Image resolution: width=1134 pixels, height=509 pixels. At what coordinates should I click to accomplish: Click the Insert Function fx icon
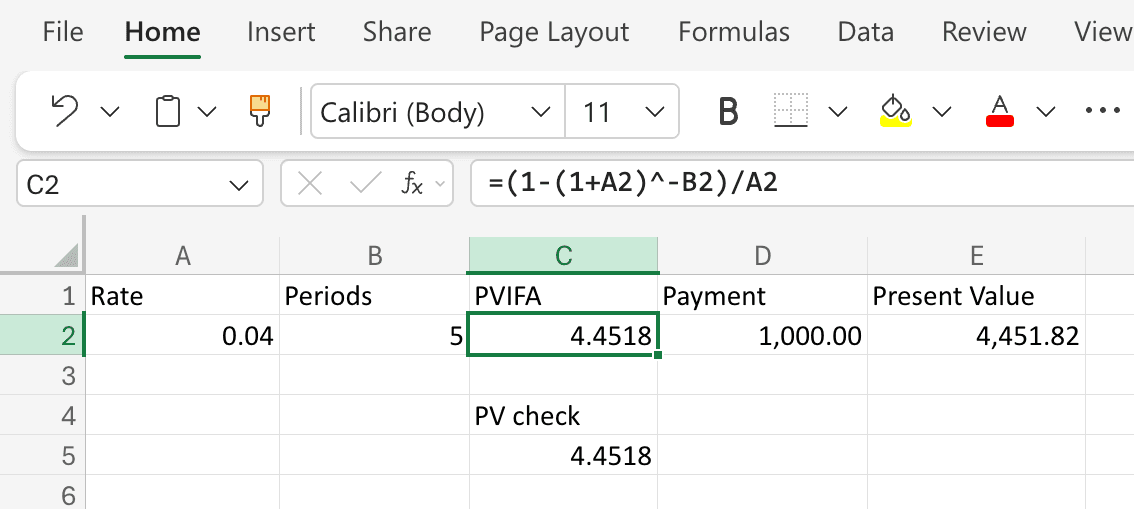coord(412,185)
